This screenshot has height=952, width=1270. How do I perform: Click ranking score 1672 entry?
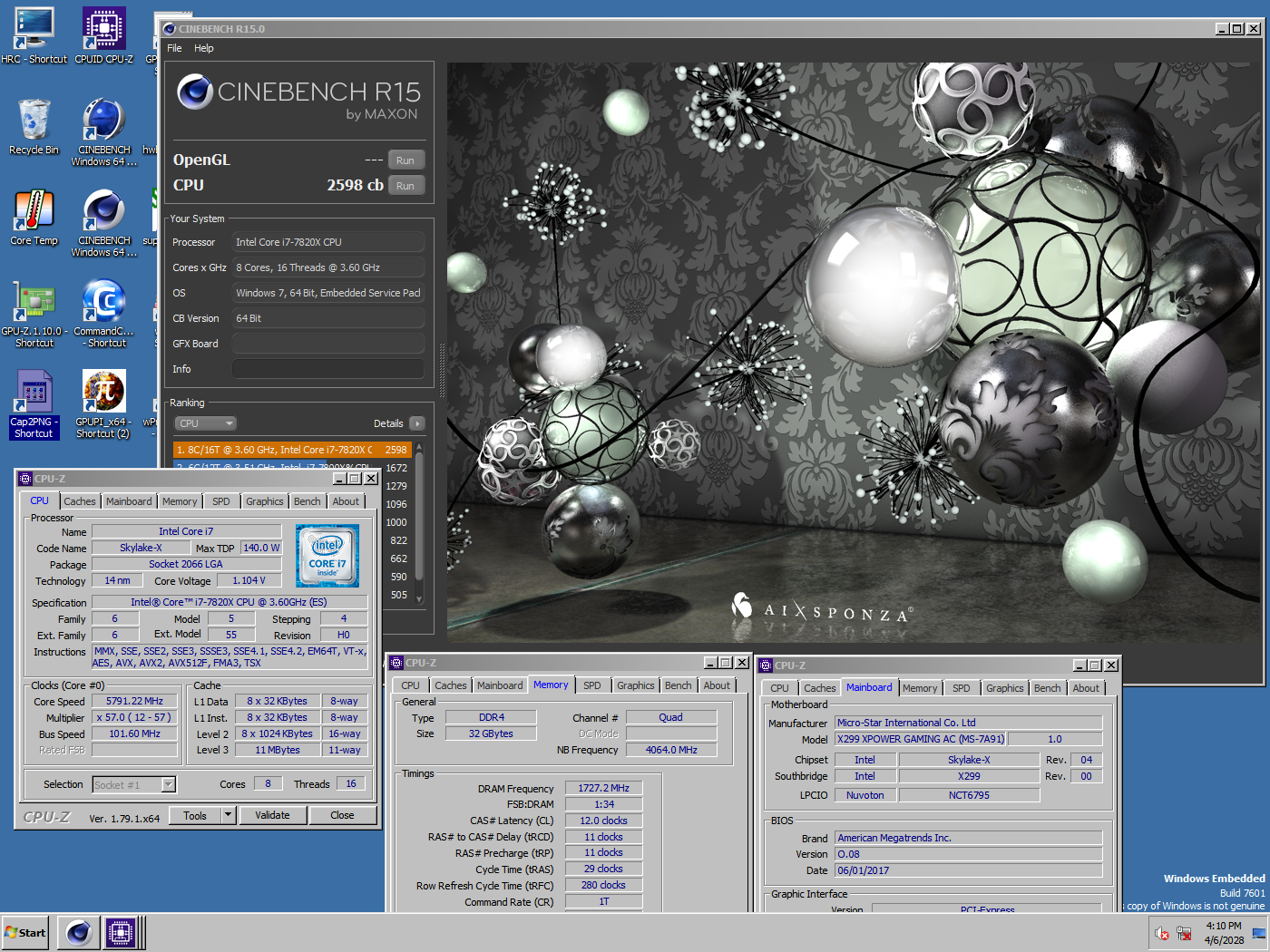point(396,468)
